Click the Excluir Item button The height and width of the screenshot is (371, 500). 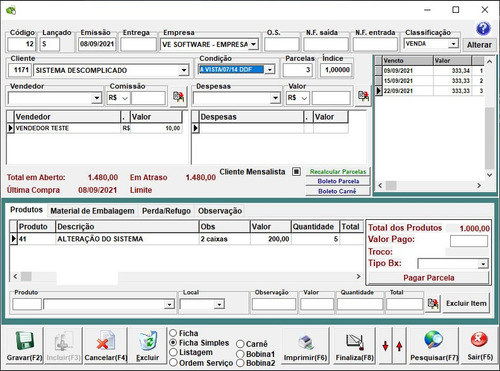(466, 303)
